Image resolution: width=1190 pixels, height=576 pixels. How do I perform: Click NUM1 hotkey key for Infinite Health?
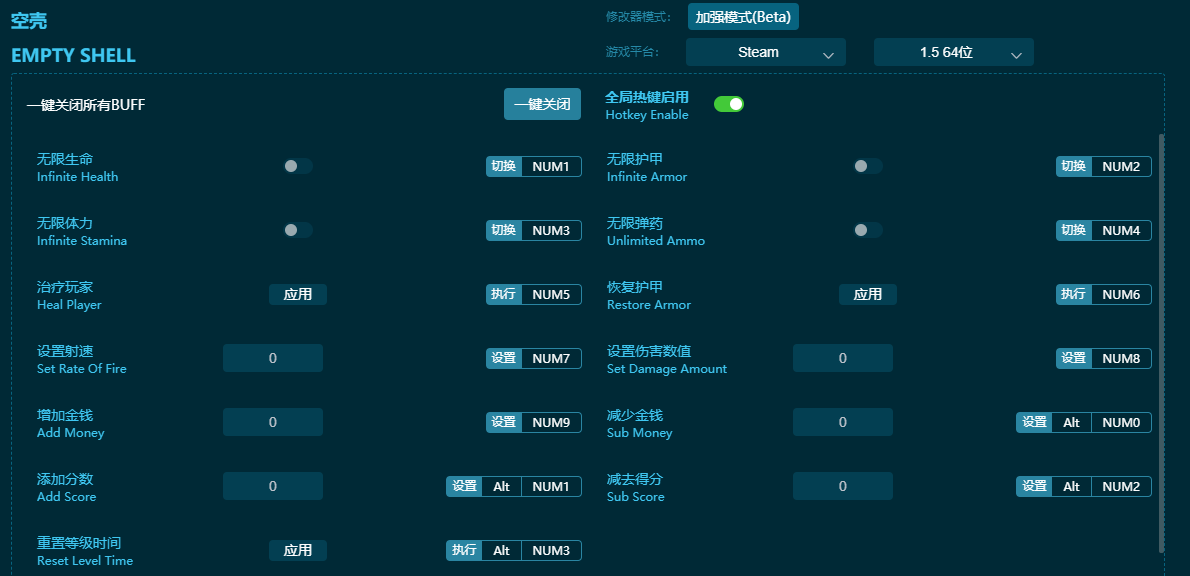click(x=552, y=166)
